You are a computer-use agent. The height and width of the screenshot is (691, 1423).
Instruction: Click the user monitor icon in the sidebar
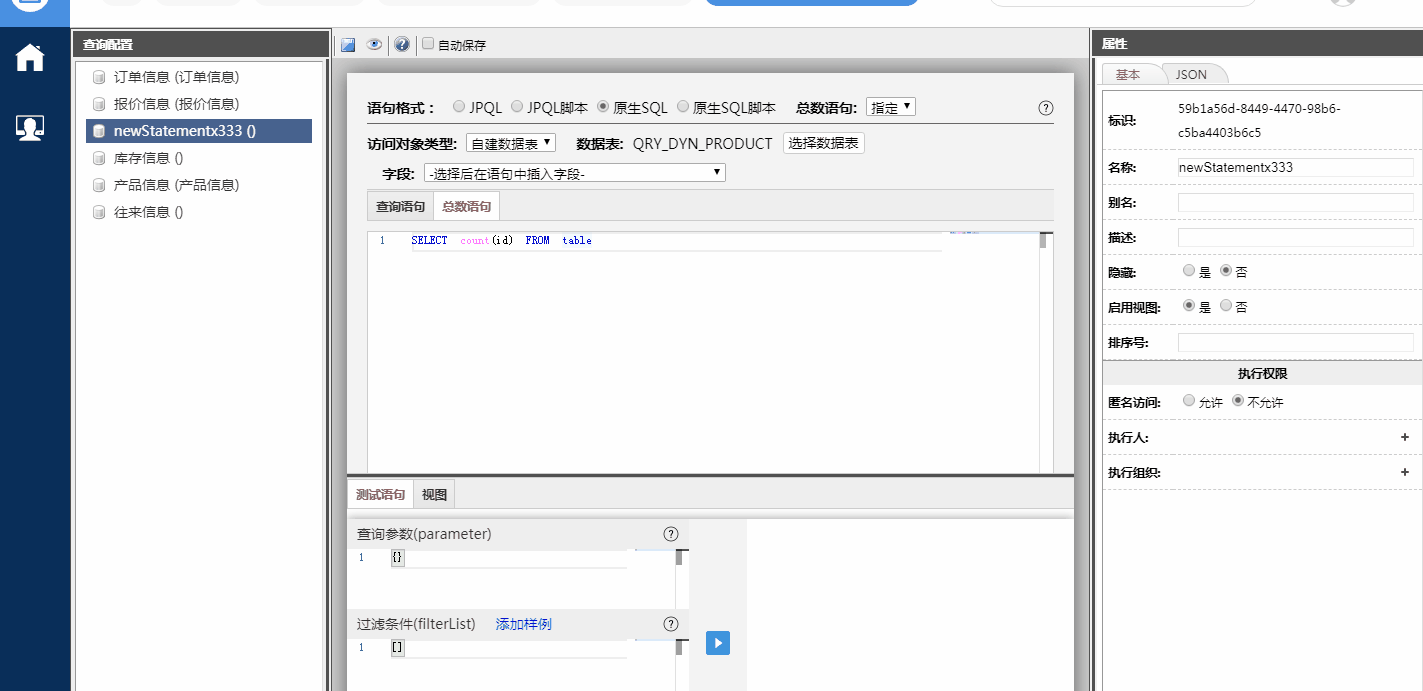(x=30, y=128)
